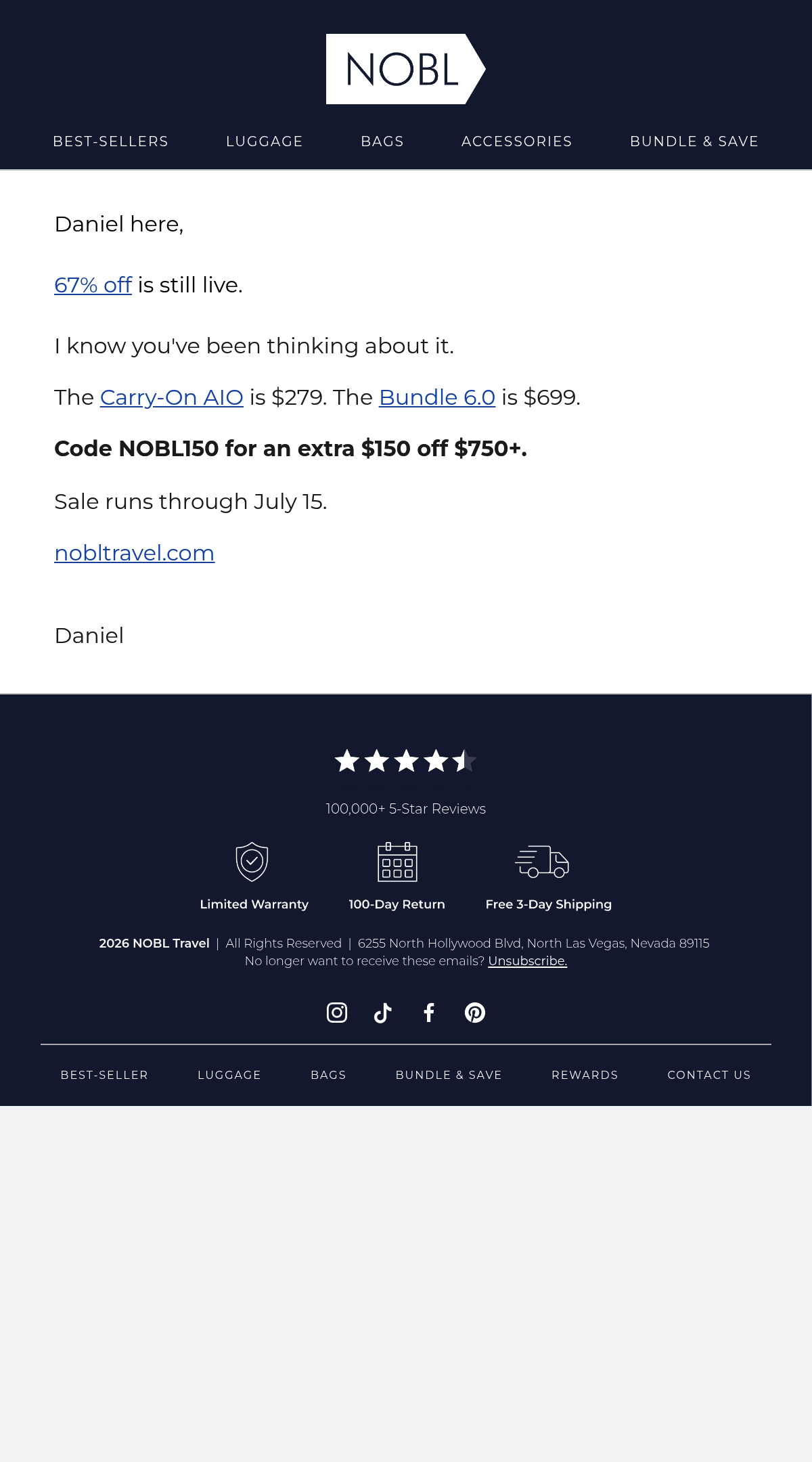Visit the nobltravel.com link
Screen dimensions: 812x1462
click(x=135, y=553)
